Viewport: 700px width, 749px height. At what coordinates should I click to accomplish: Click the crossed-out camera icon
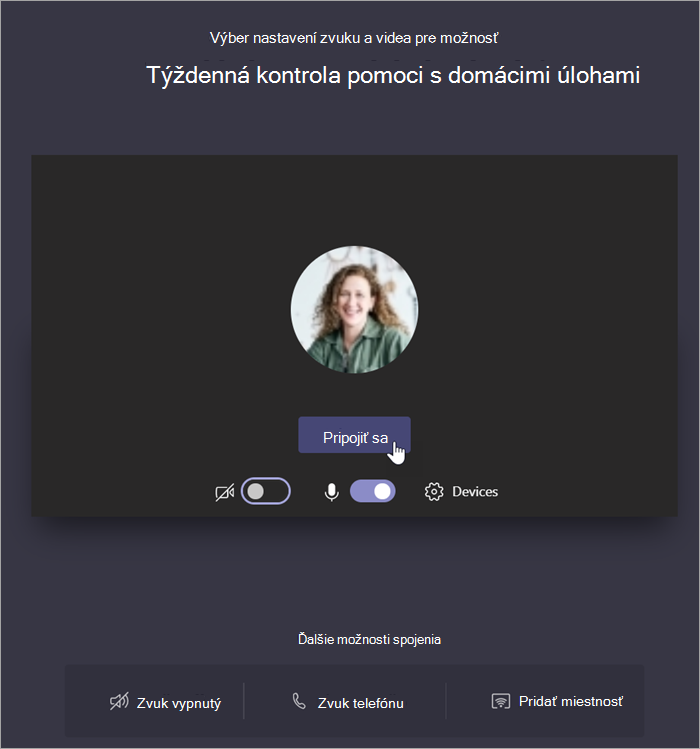[x=225, y=492]
